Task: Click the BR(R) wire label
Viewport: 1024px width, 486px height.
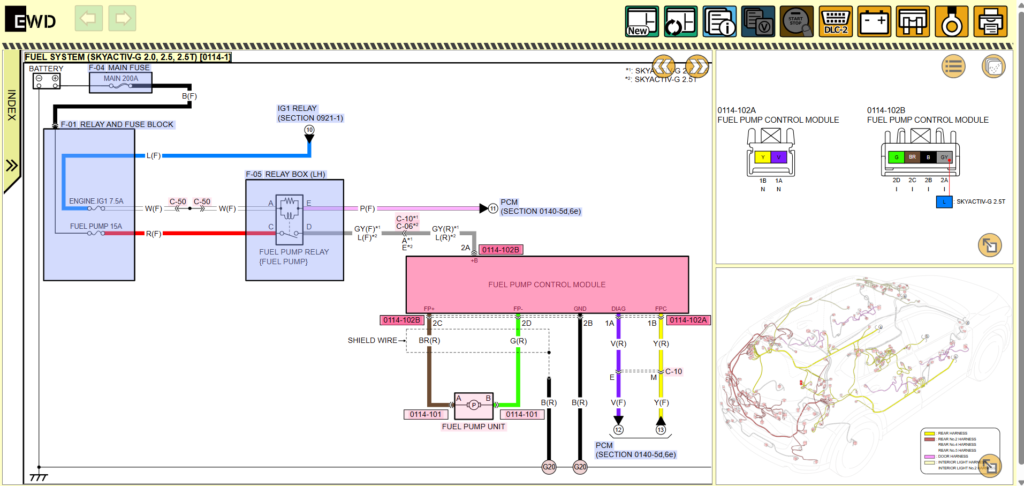Action: [429, 340]
